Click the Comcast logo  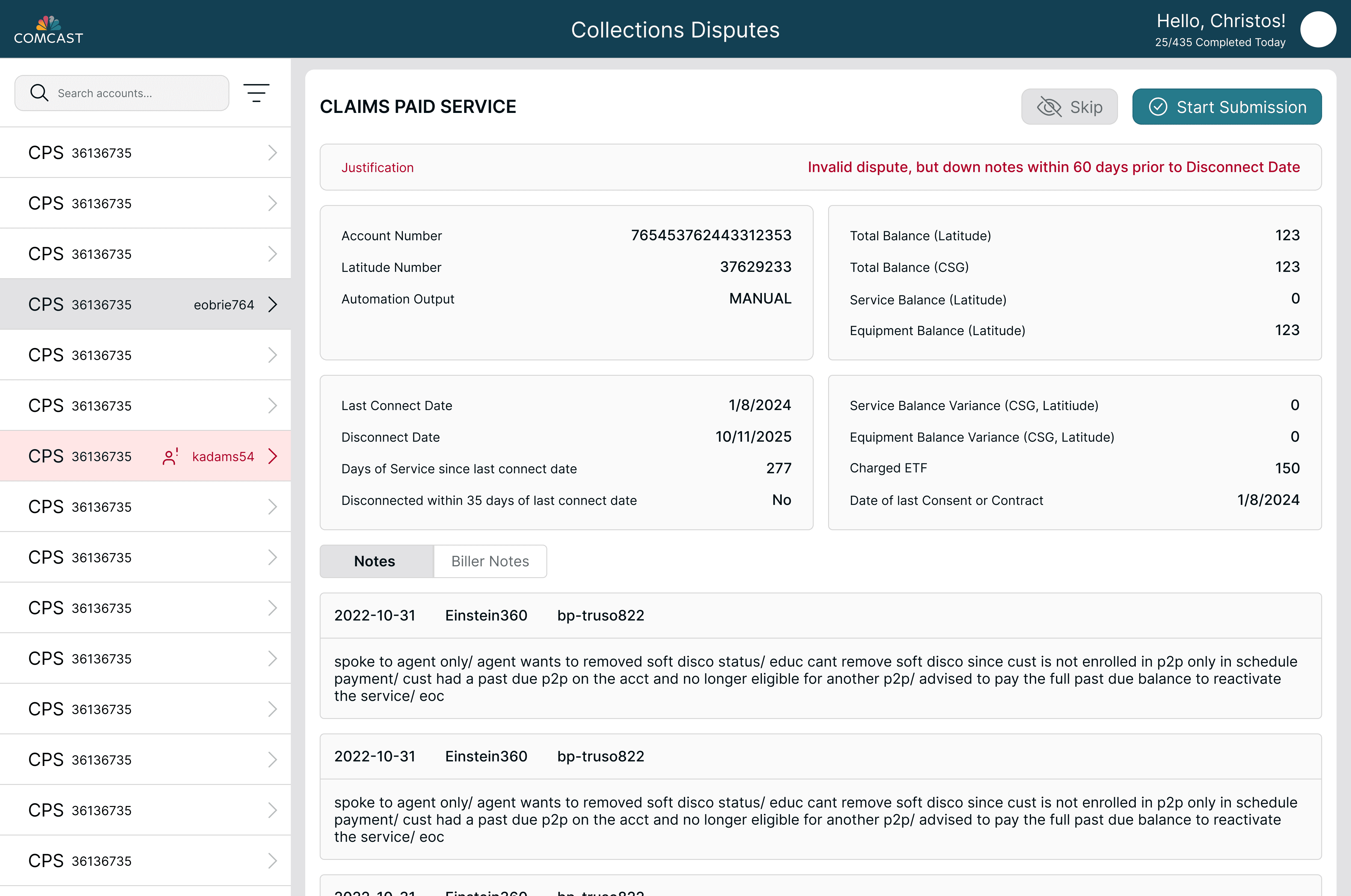pos(48,30)
